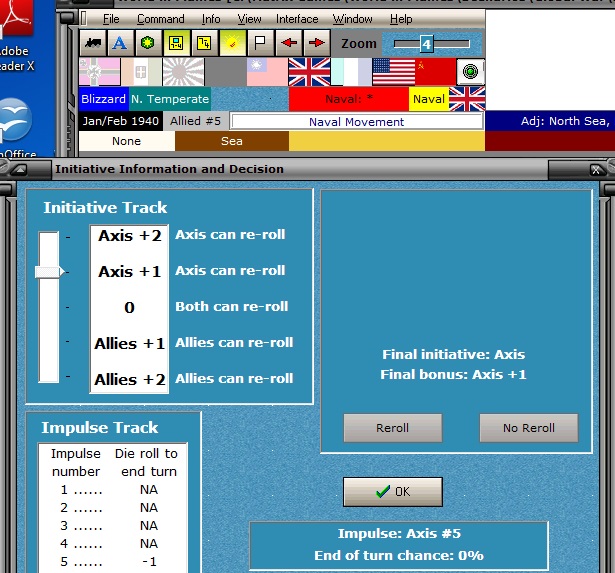
Task: Toggle the yellow sun weather icon
Action: tap(232, 43)
